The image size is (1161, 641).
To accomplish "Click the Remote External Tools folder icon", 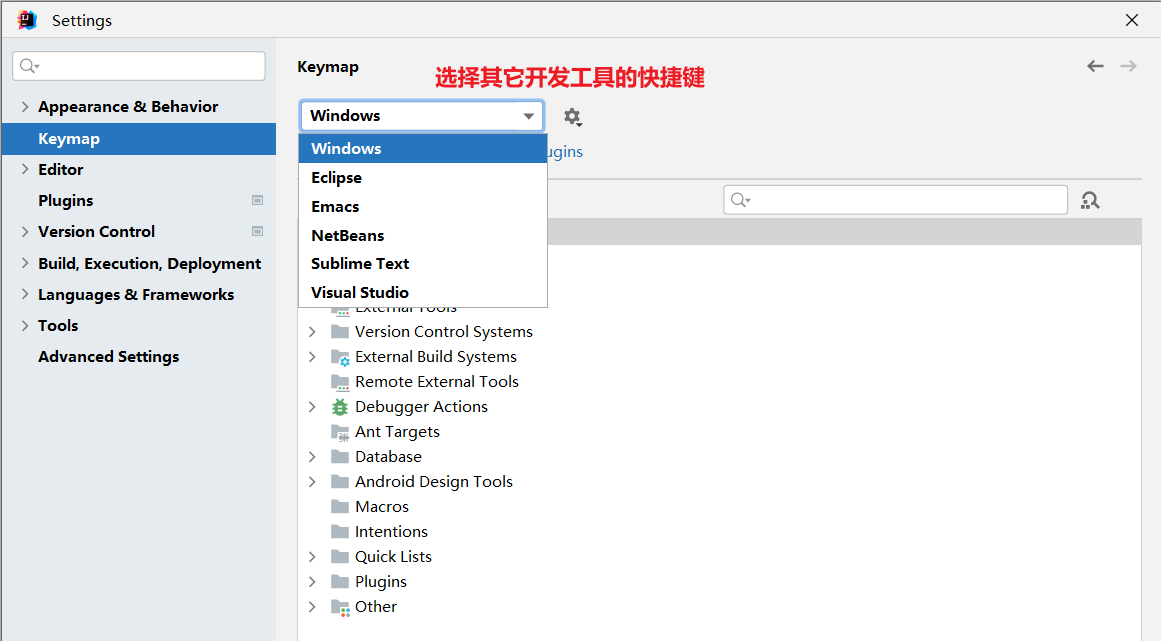I will tap(340, 382).
